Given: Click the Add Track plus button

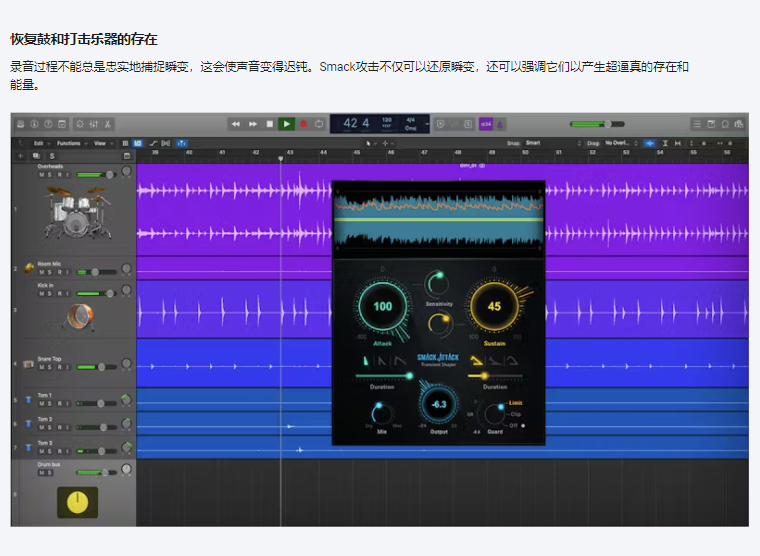Looking at the screenshot, I should [x=20, y=156].
